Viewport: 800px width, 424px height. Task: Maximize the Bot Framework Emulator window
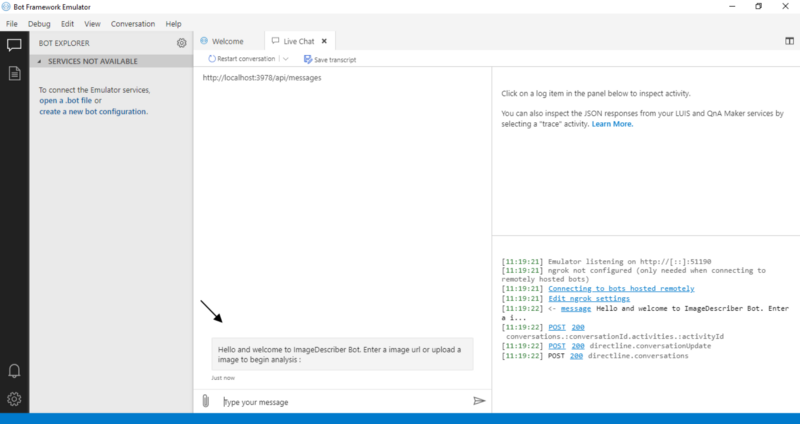[x=759, y=6]
